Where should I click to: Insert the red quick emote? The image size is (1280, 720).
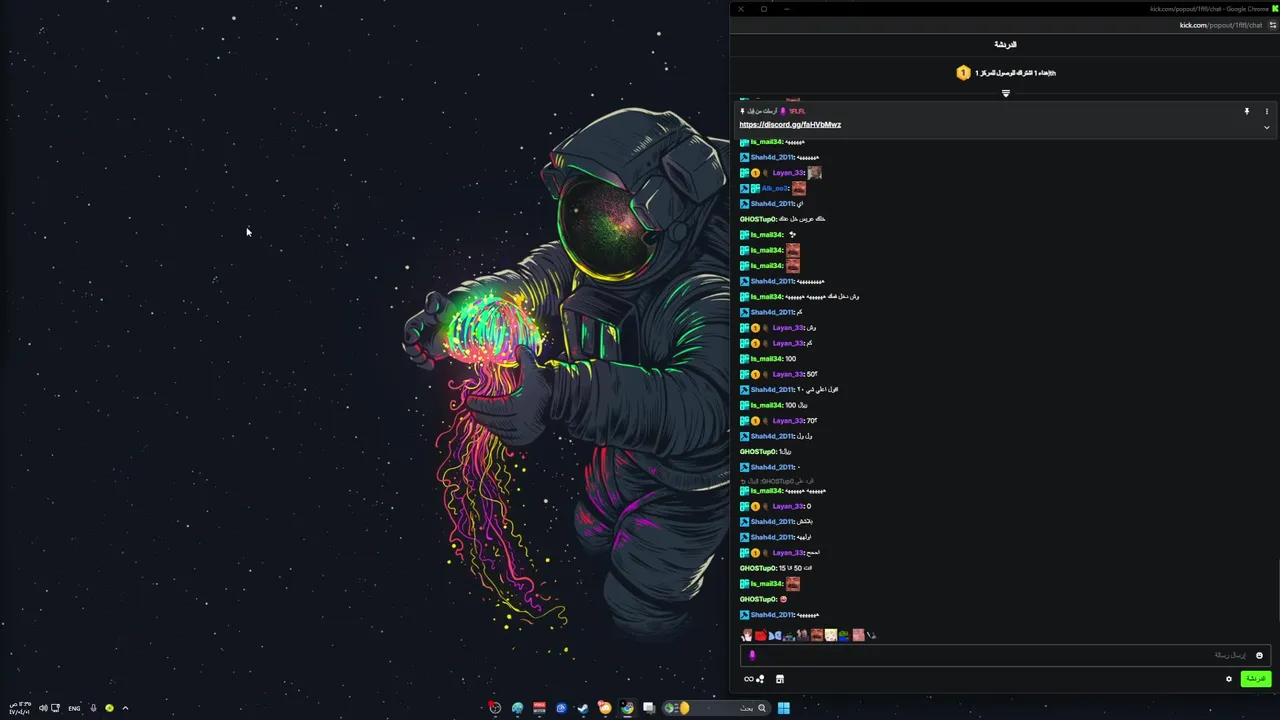coord(761,635)
